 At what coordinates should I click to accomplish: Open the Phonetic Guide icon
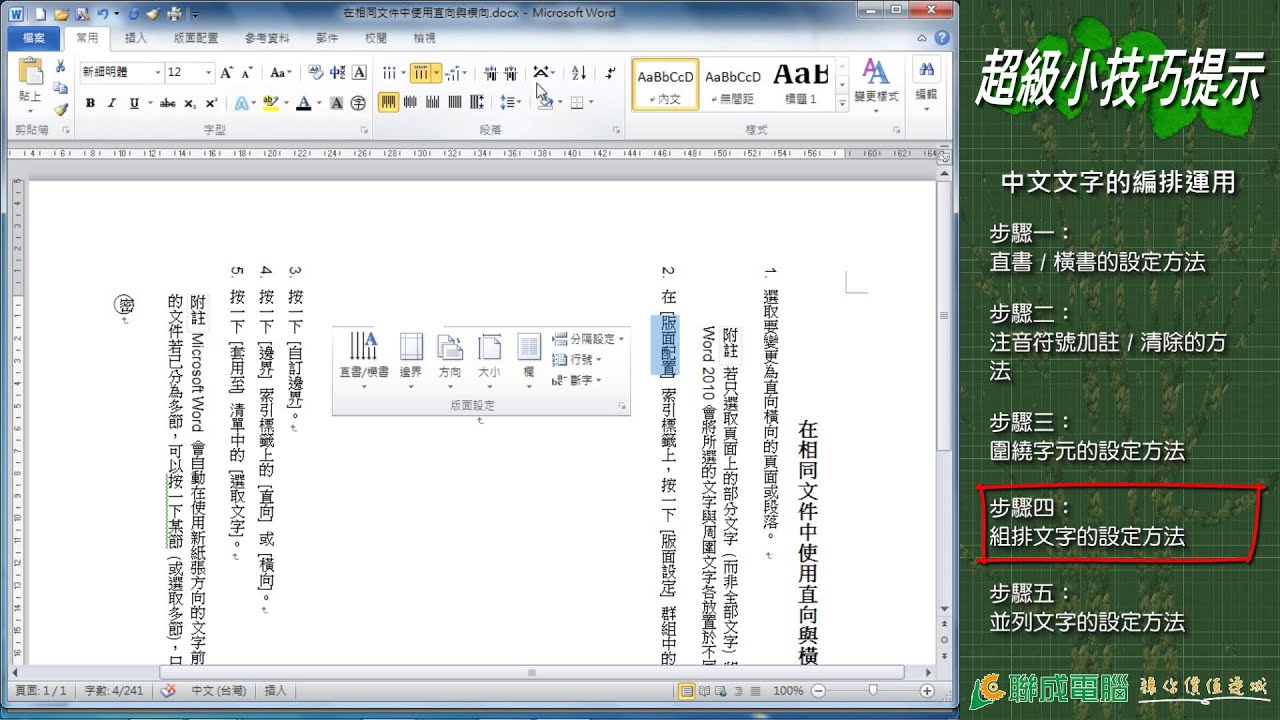tap(337, 72)
